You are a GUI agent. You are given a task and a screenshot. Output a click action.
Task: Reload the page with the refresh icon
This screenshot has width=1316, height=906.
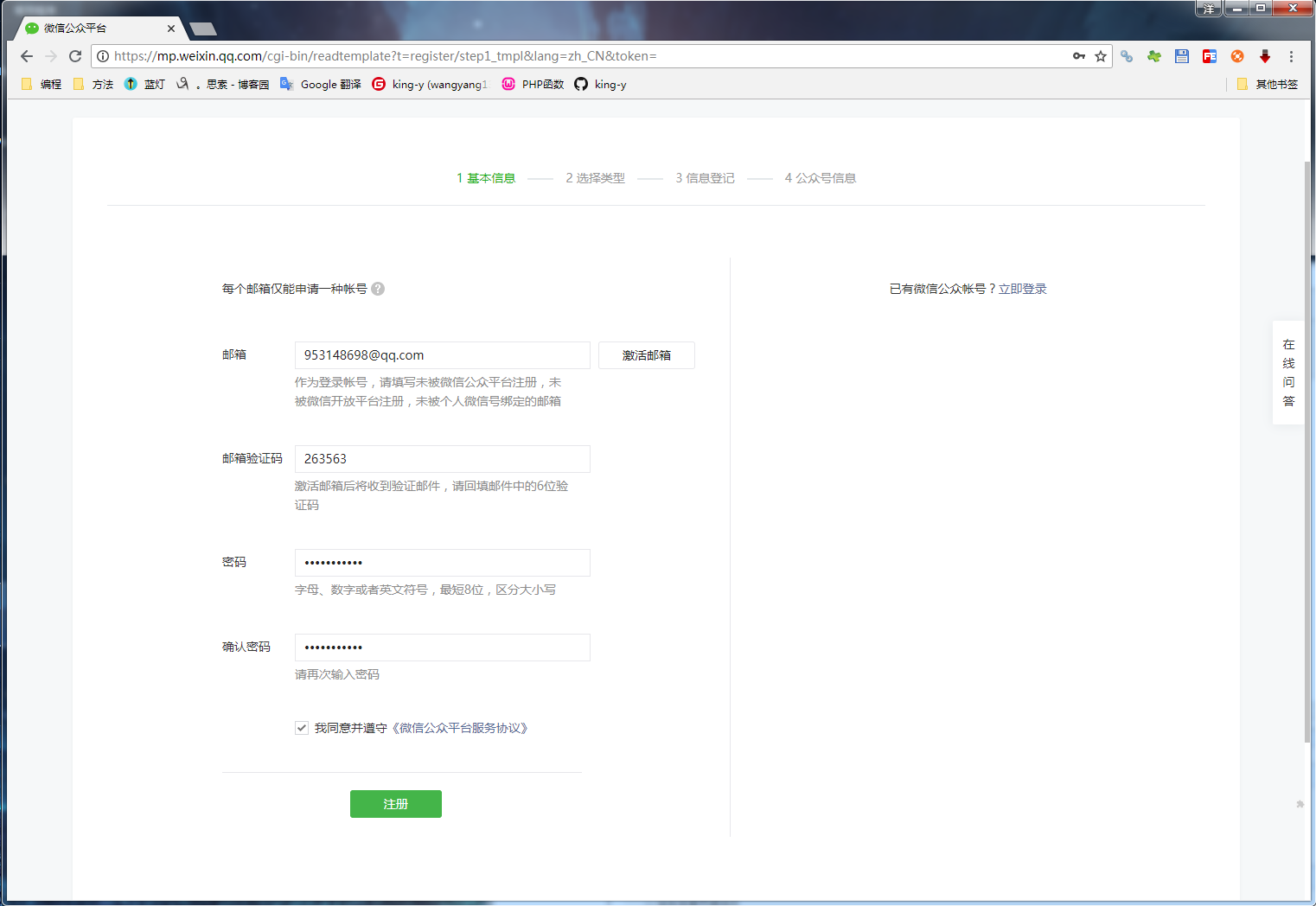[75, 56]
